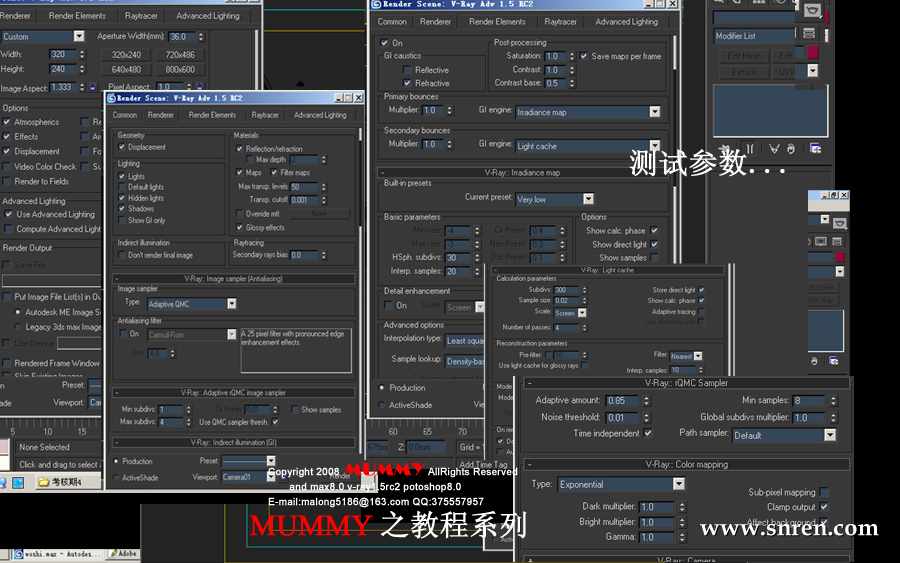Click red color swatch in lower command panel

840,257
